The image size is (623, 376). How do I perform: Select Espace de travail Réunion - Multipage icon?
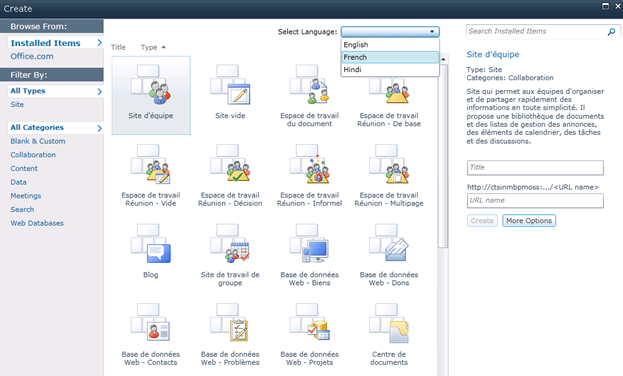[x=389, y=165]
